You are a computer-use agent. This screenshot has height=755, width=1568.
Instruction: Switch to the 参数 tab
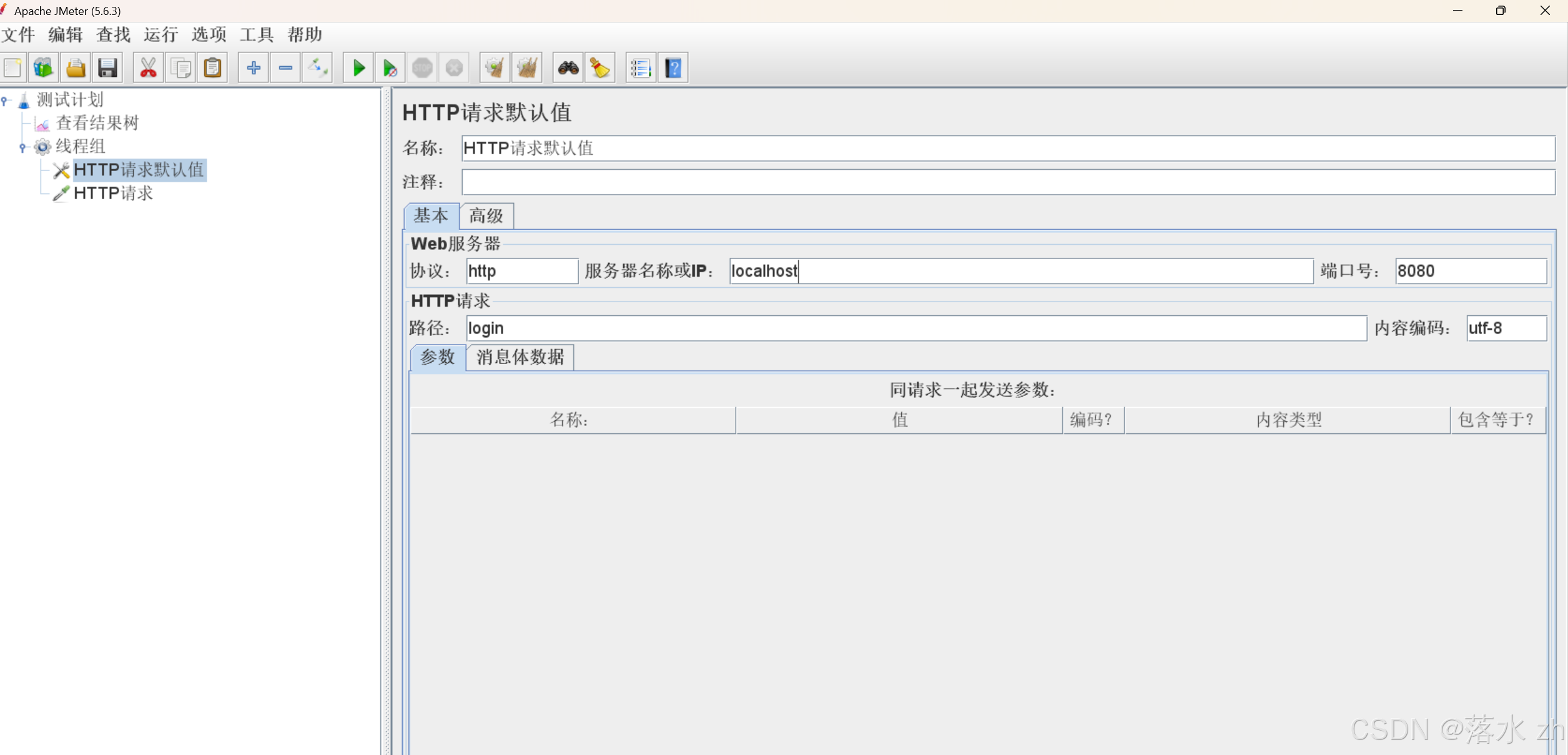(x=438, y=357)
